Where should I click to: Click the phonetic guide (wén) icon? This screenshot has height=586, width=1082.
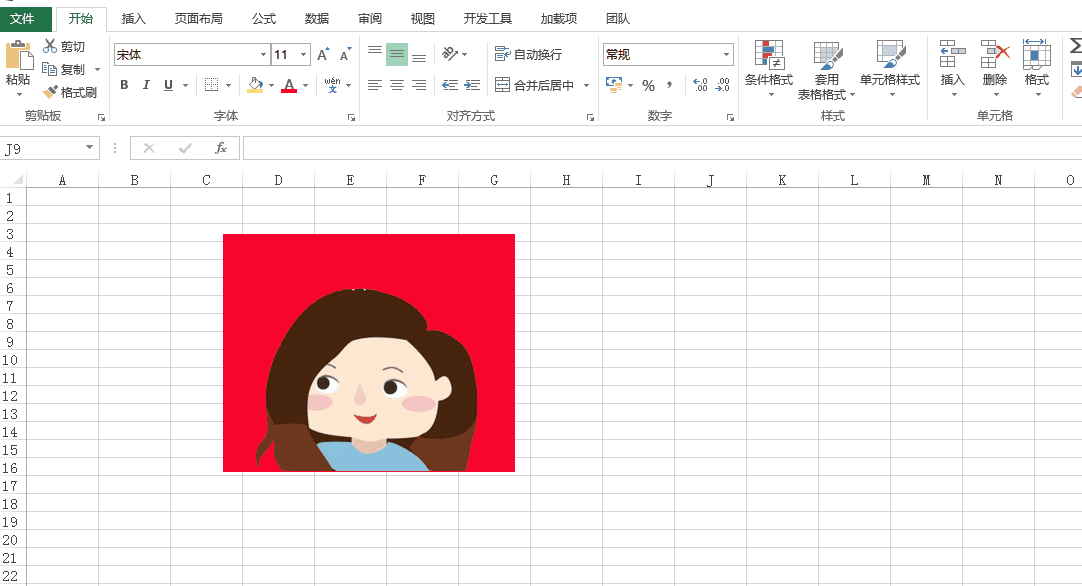pos(333,85)
